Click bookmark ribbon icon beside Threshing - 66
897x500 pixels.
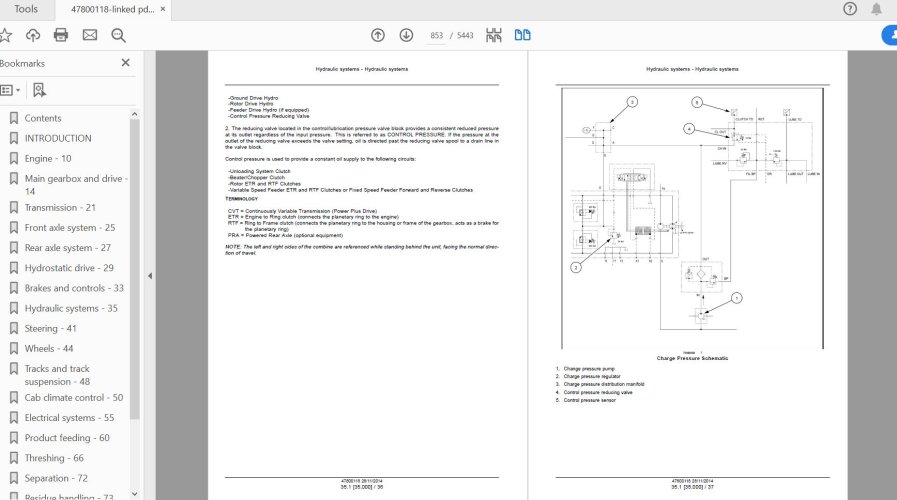14,458
